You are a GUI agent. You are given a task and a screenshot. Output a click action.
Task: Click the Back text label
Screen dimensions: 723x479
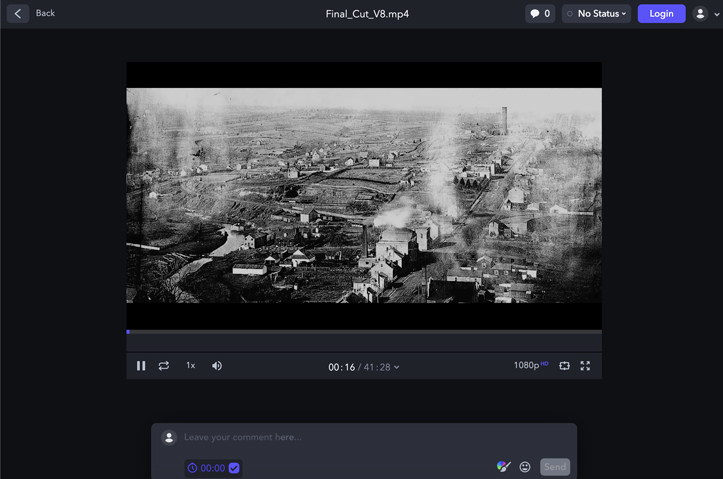click(45, 13)
